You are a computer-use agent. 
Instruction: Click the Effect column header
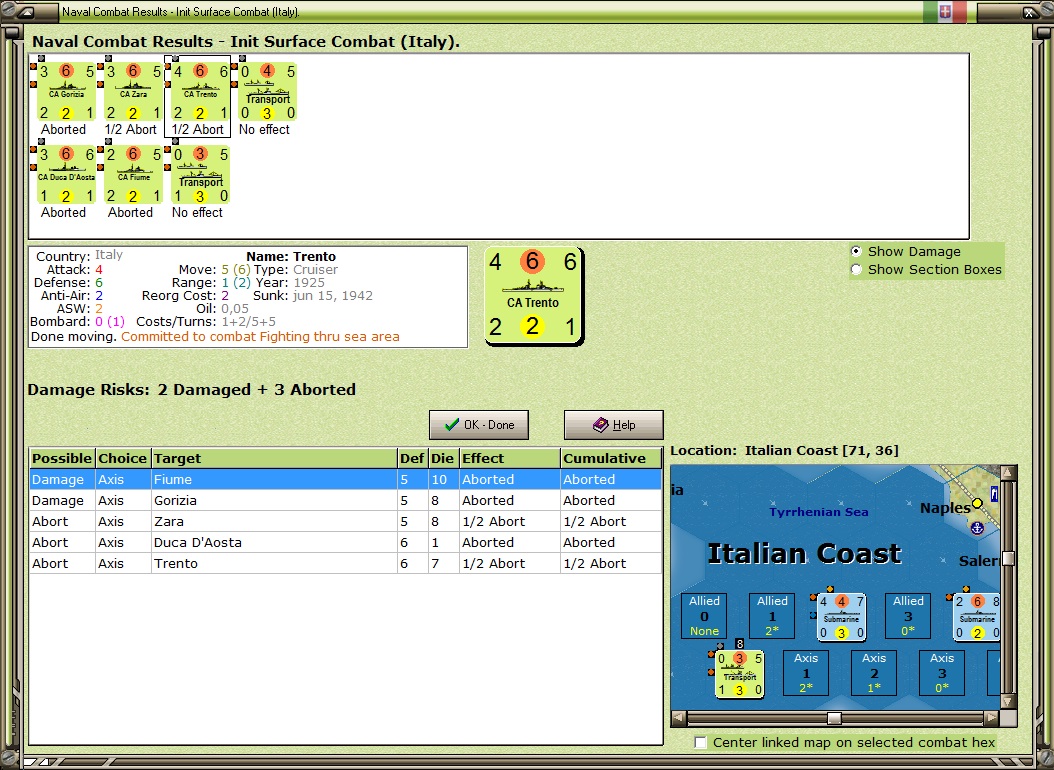click(x=510, y=458)
